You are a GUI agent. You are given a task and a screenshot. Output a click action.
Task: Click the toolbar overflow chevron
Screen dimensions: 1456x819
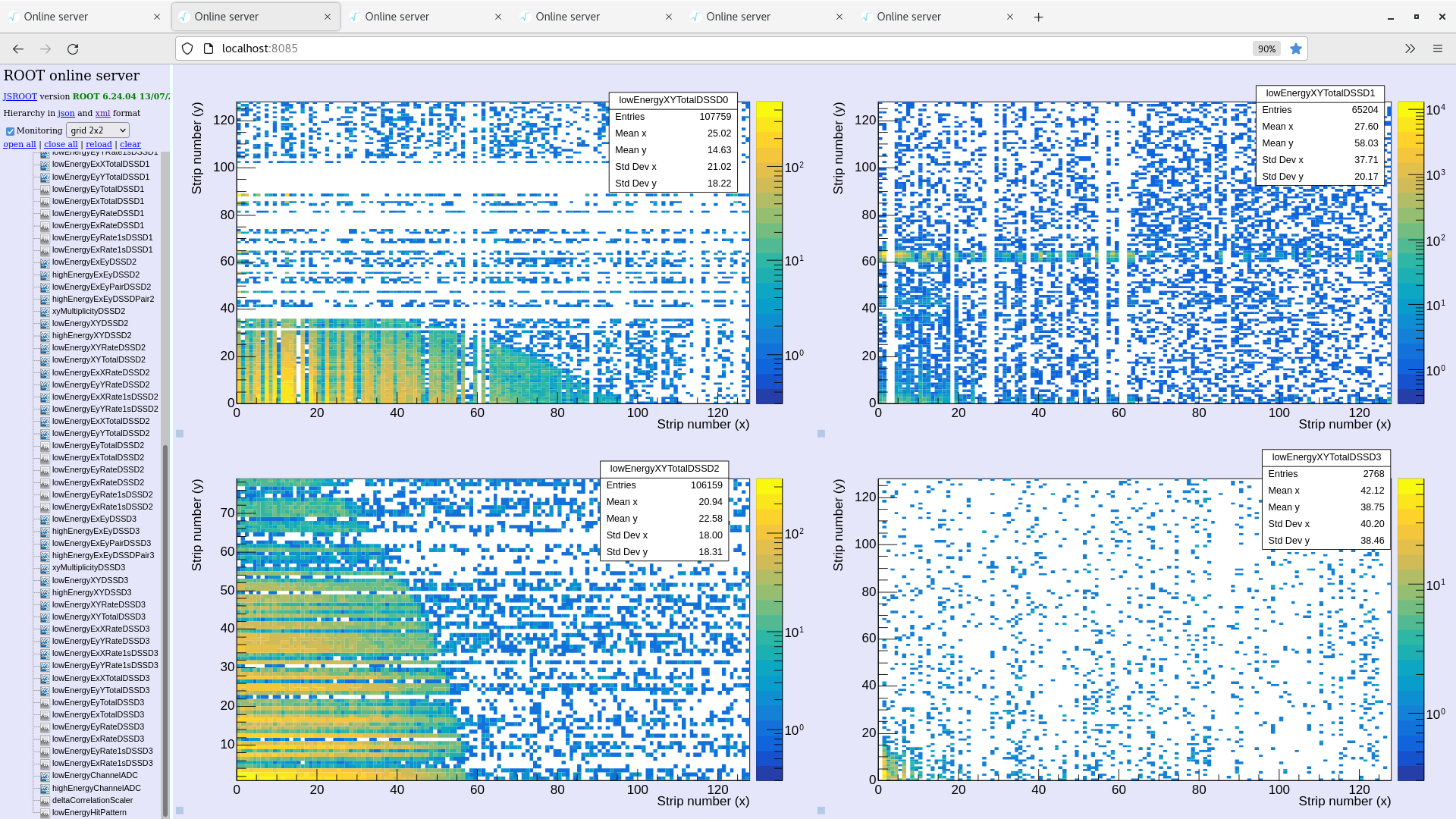pos(1410,48)
